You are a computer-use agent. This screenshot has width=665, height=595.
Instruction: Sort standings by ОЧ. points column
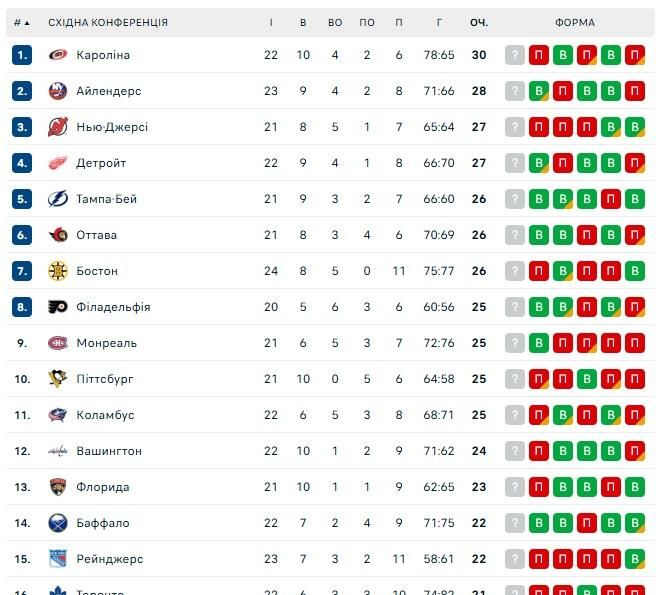[479, 22]
